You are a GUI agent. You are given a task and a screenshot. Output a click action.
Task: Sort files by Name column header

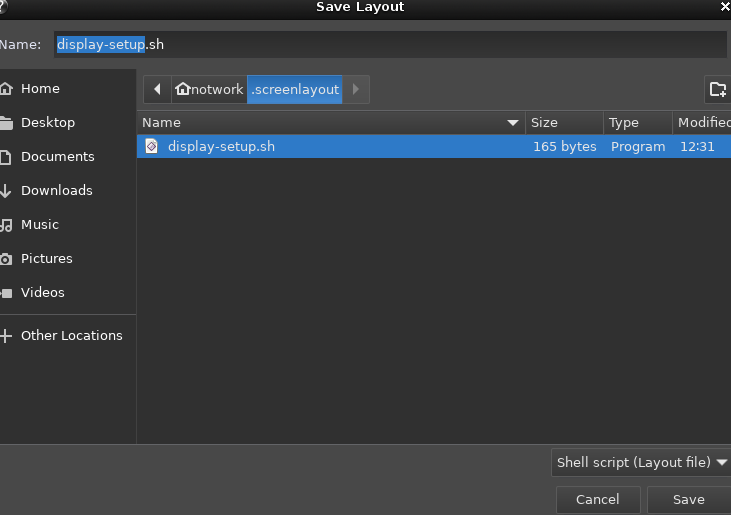(330, 122)
